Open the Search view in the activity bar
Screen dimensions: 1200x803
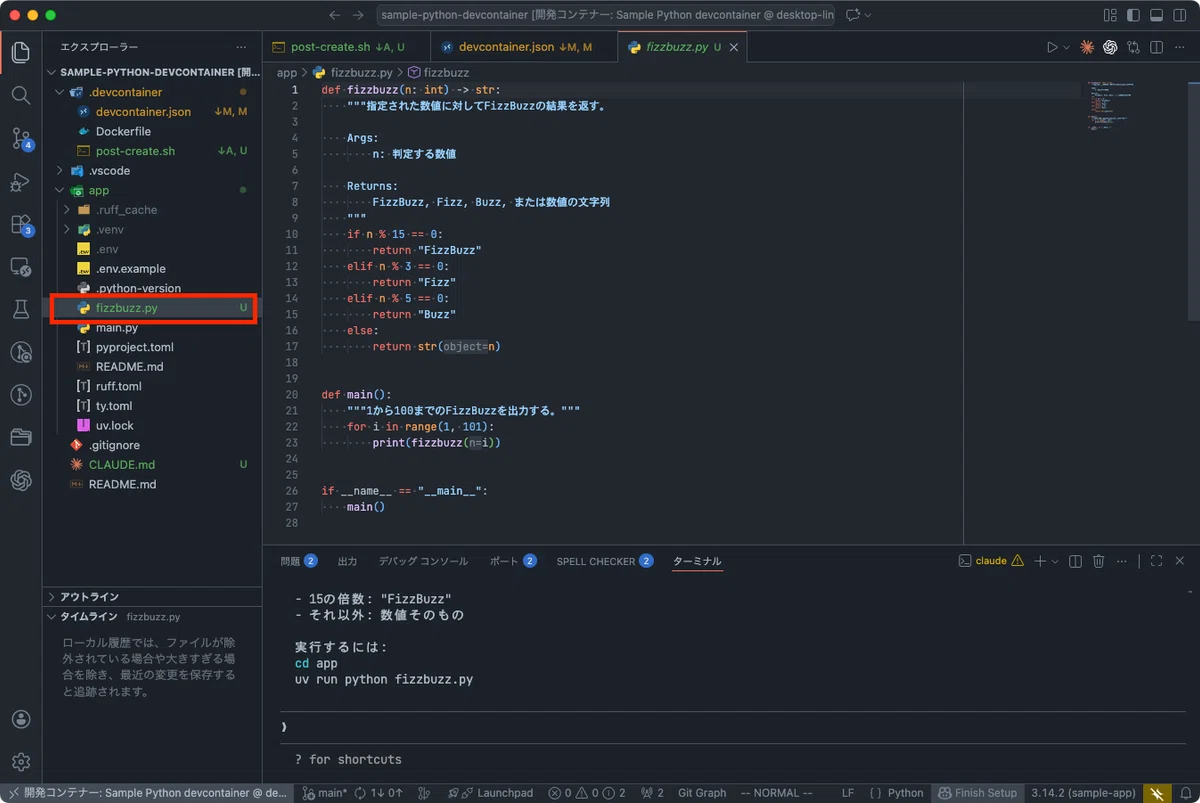click(x=20, y=95)
